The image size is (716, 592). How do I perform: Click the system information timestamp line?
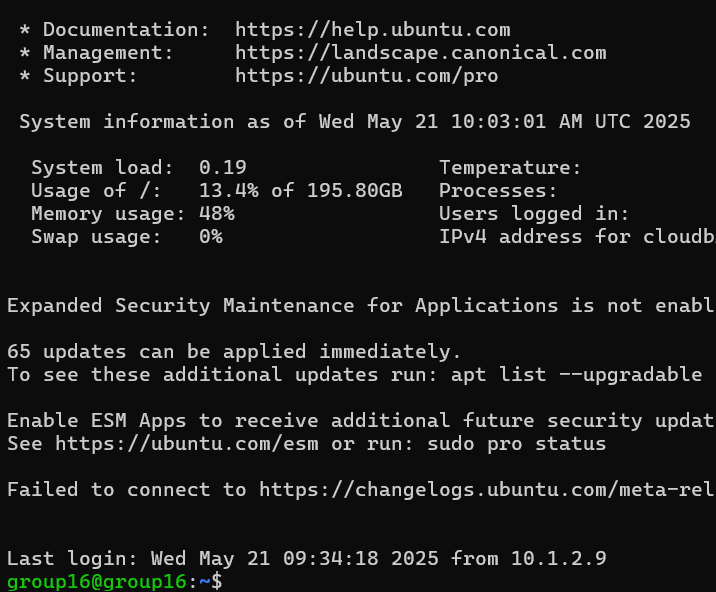coord(355,122)
